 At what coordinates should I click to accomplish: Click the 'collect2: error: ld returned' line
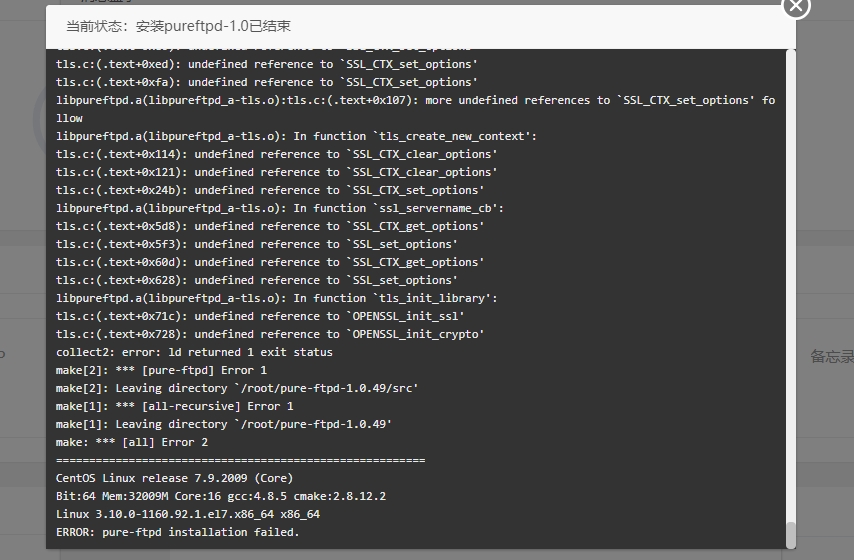194,352
